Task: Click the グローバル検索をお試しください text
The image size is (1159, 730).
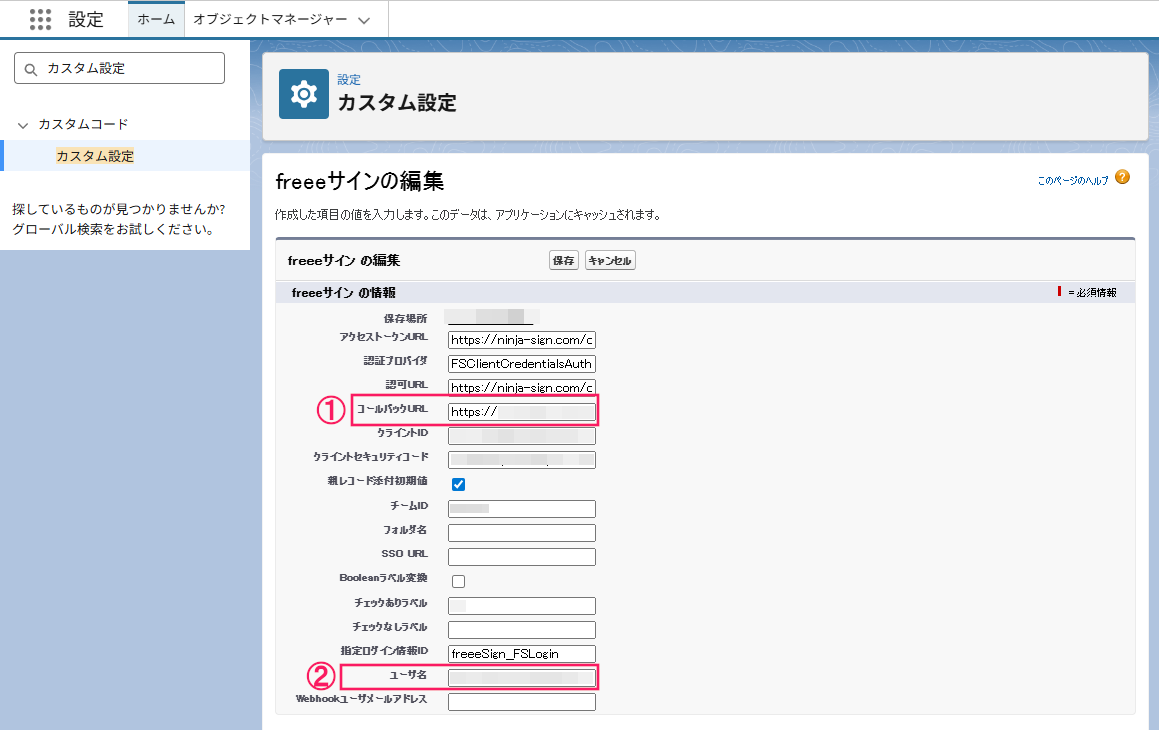Action: pyautogui.click(x=113, y=229)
